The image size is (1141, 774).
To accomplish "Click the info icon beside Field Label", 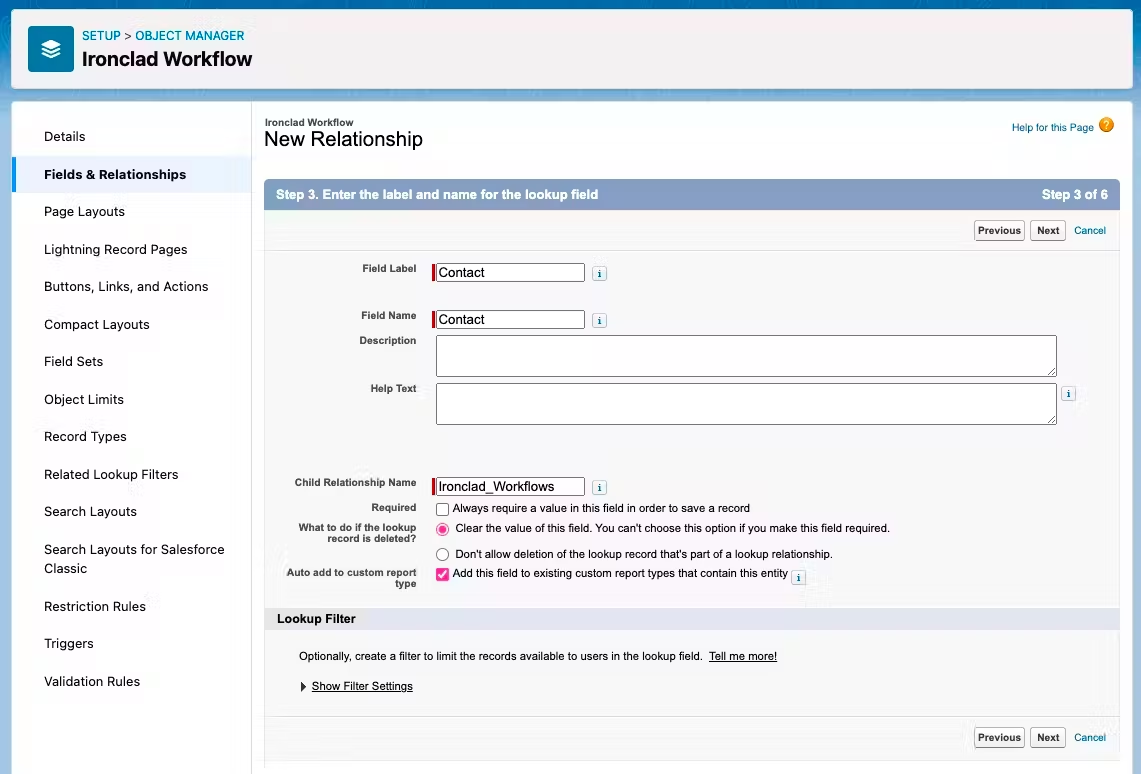I will coord(599,274).
